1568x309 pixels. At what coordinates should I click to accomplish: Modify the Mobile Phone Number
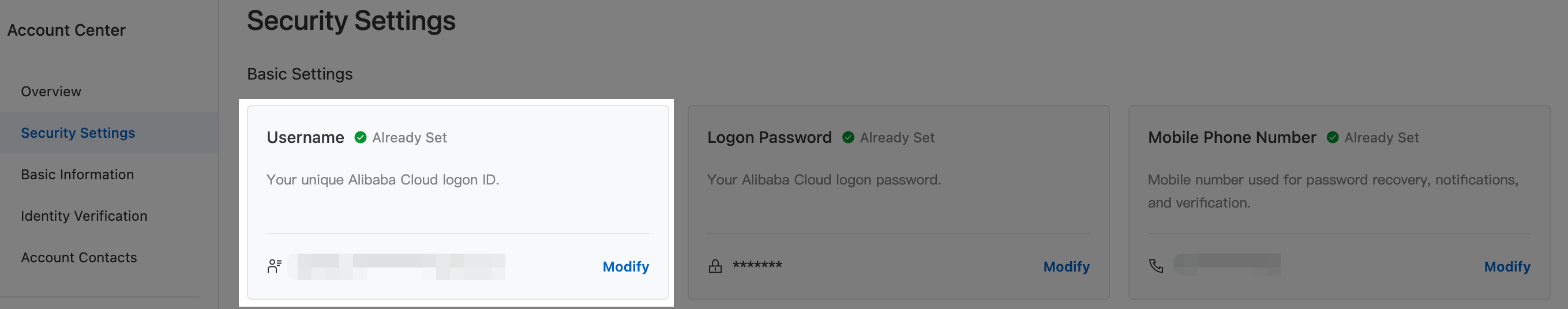1507,266
